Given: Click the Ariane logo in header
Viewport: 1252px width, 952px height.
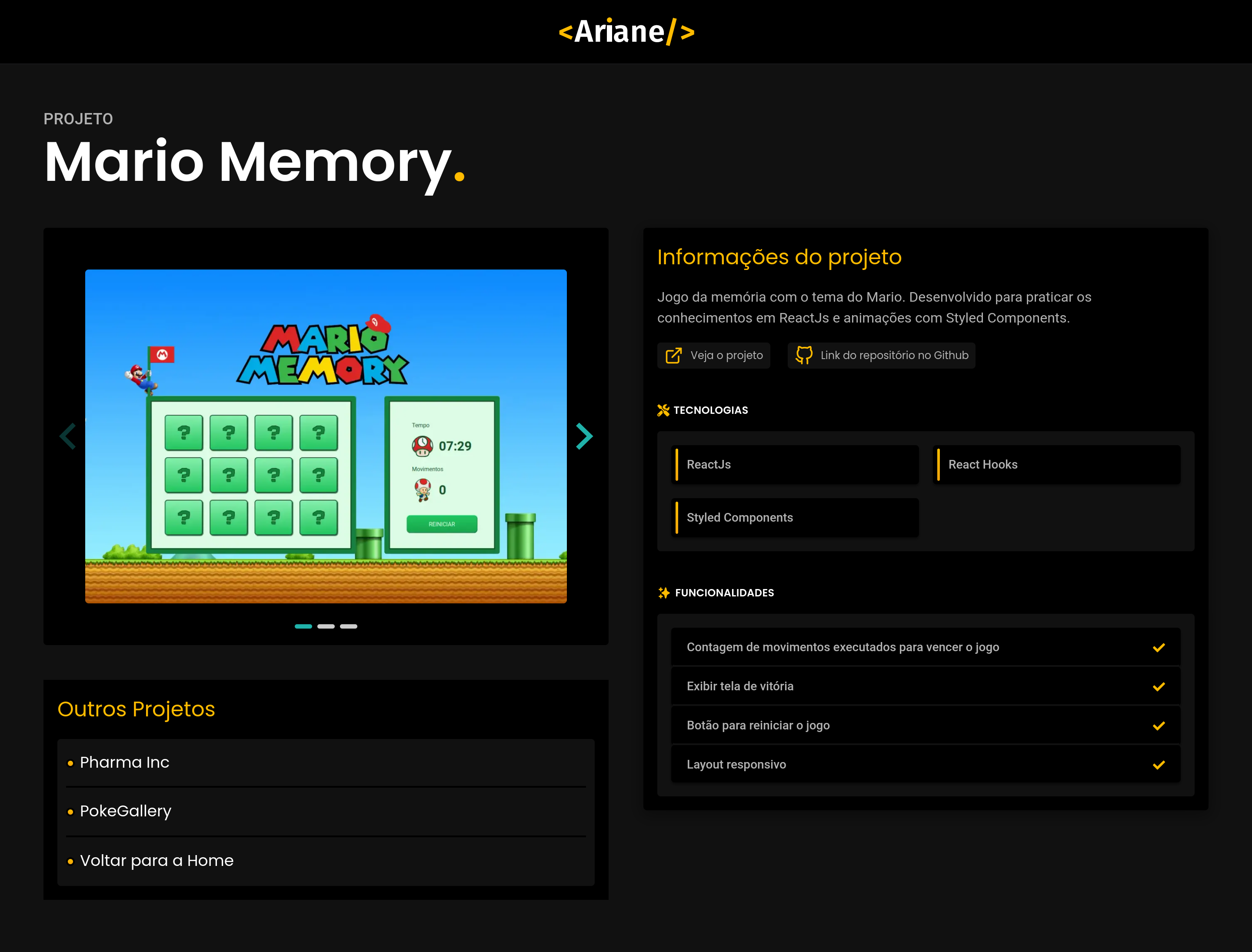Looking at the screenshot, I should 626,32.
